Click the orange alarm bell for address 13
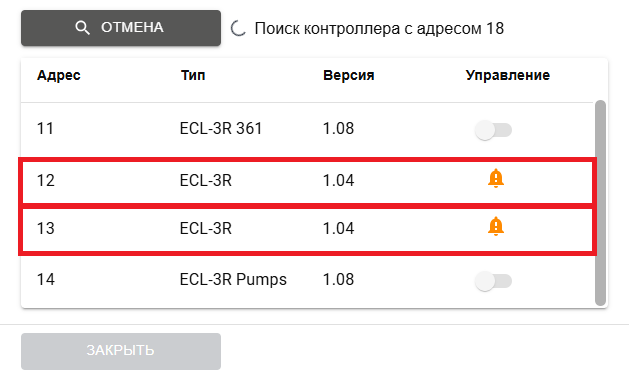 pos(496,226)
